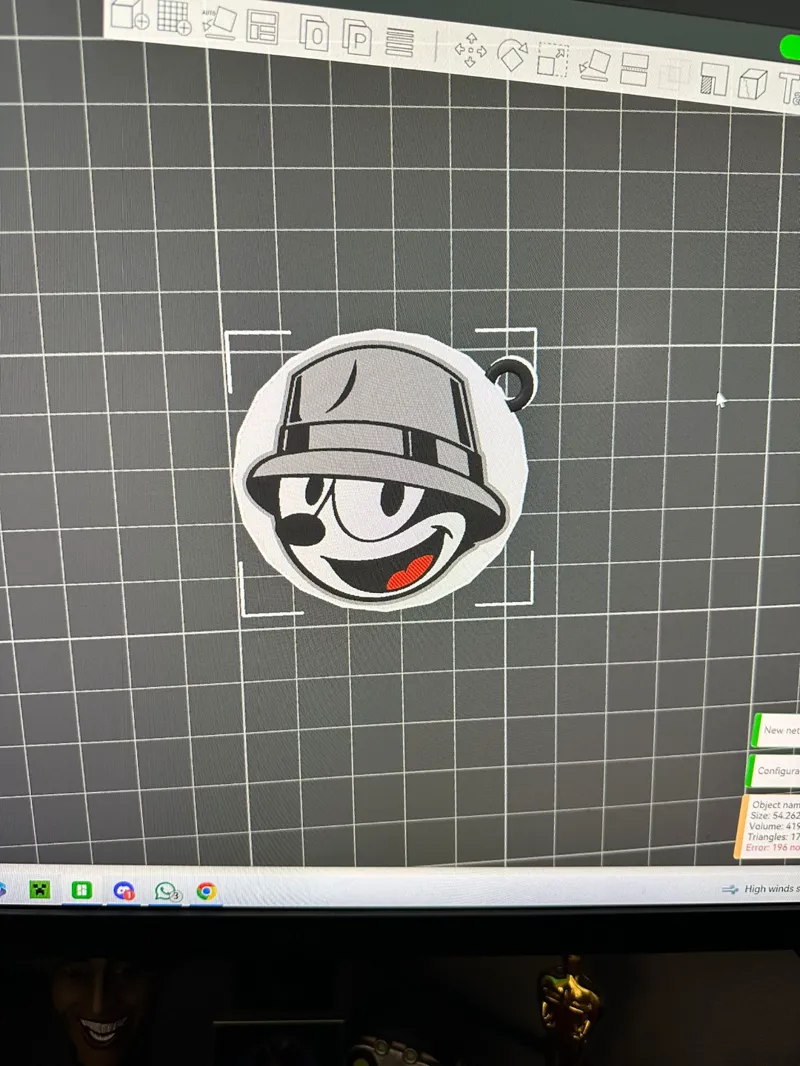Select the Text shape tool

click(x=788, y=89)
